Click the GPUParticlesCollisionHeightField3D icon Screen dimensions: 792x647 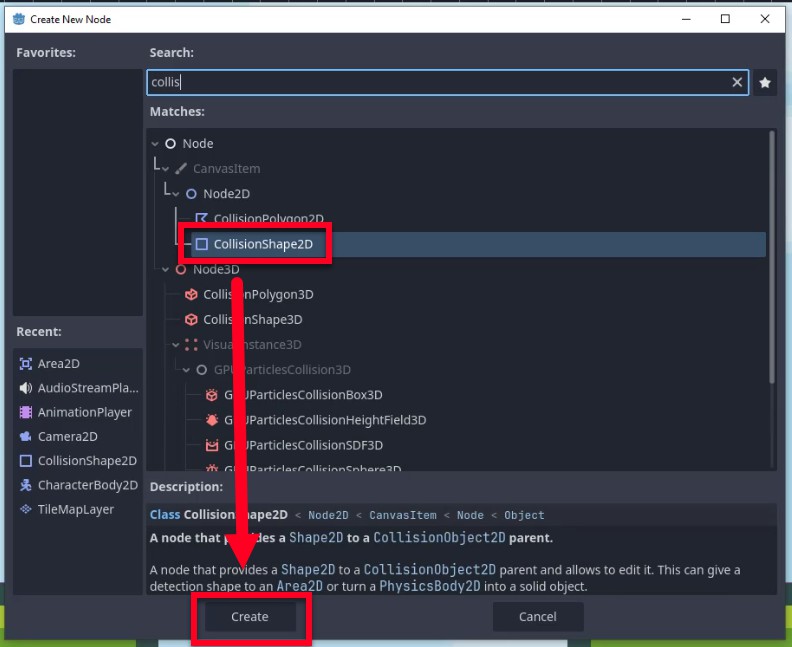tap(212, 420)
